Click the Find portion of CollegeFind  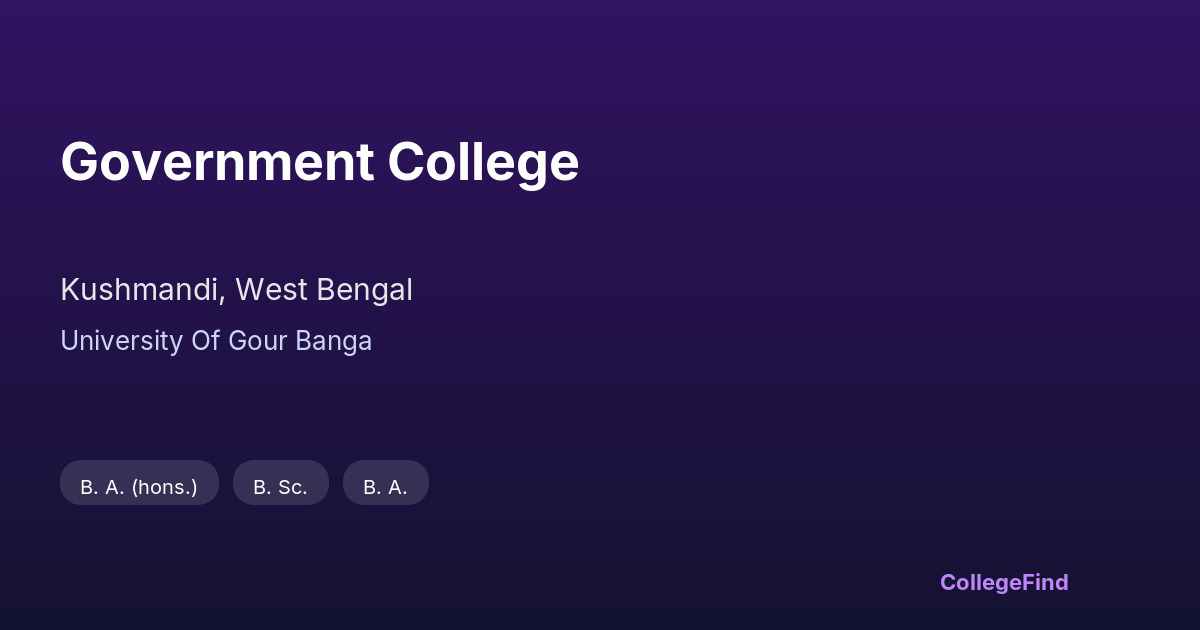click(x=1045, y=582)
